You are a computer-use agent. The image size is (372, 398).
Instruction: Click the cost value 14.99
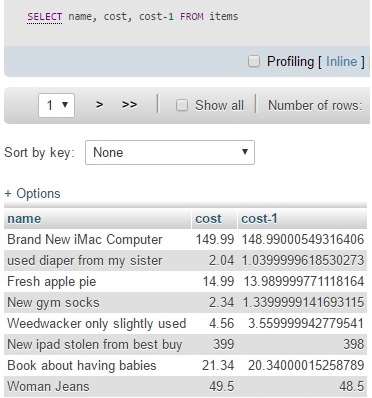(218, 281)
